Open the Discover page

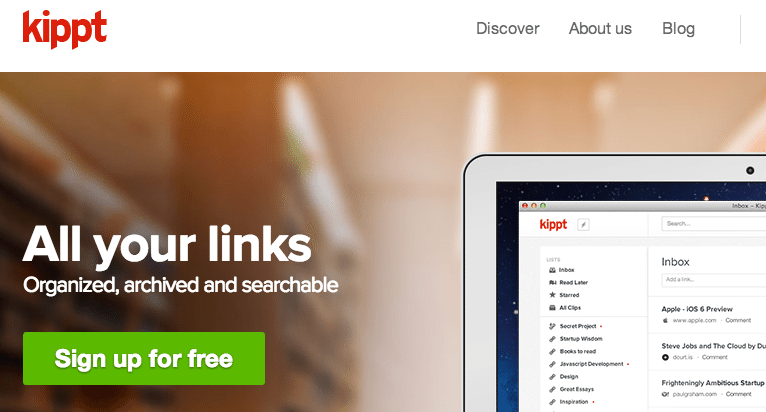[508, 28]
